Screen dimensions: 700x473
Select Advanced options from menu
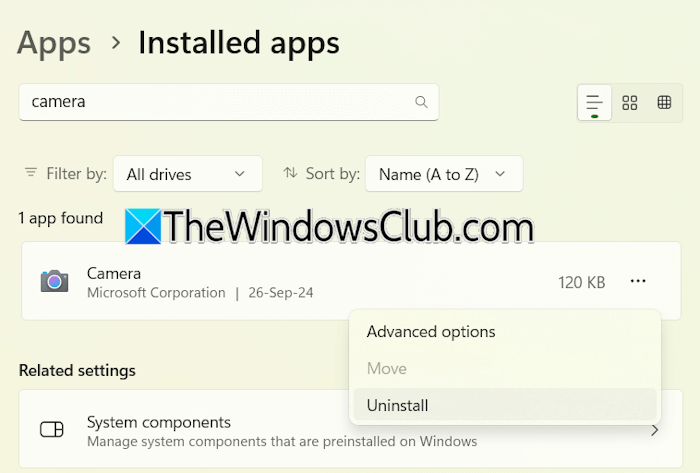[431, 332]
